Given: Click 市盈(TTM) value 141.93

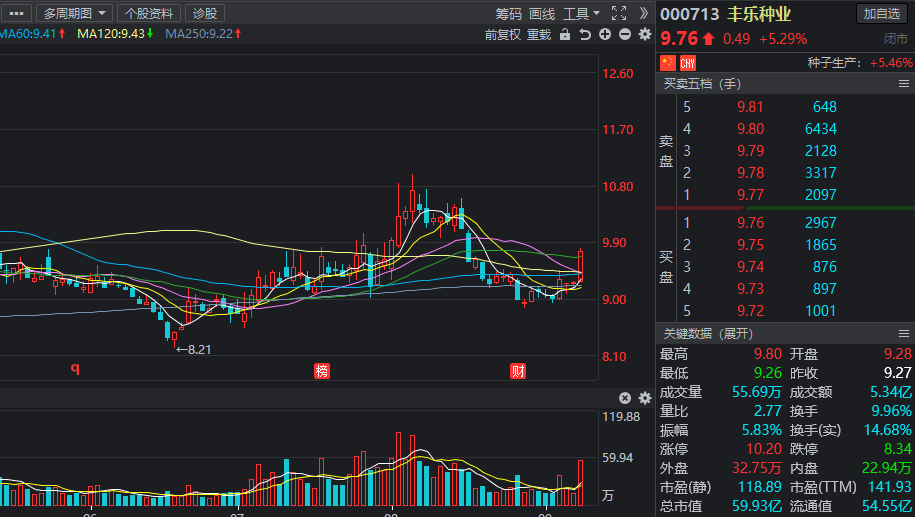Looking at the screenshot, I should pos(889,487).
